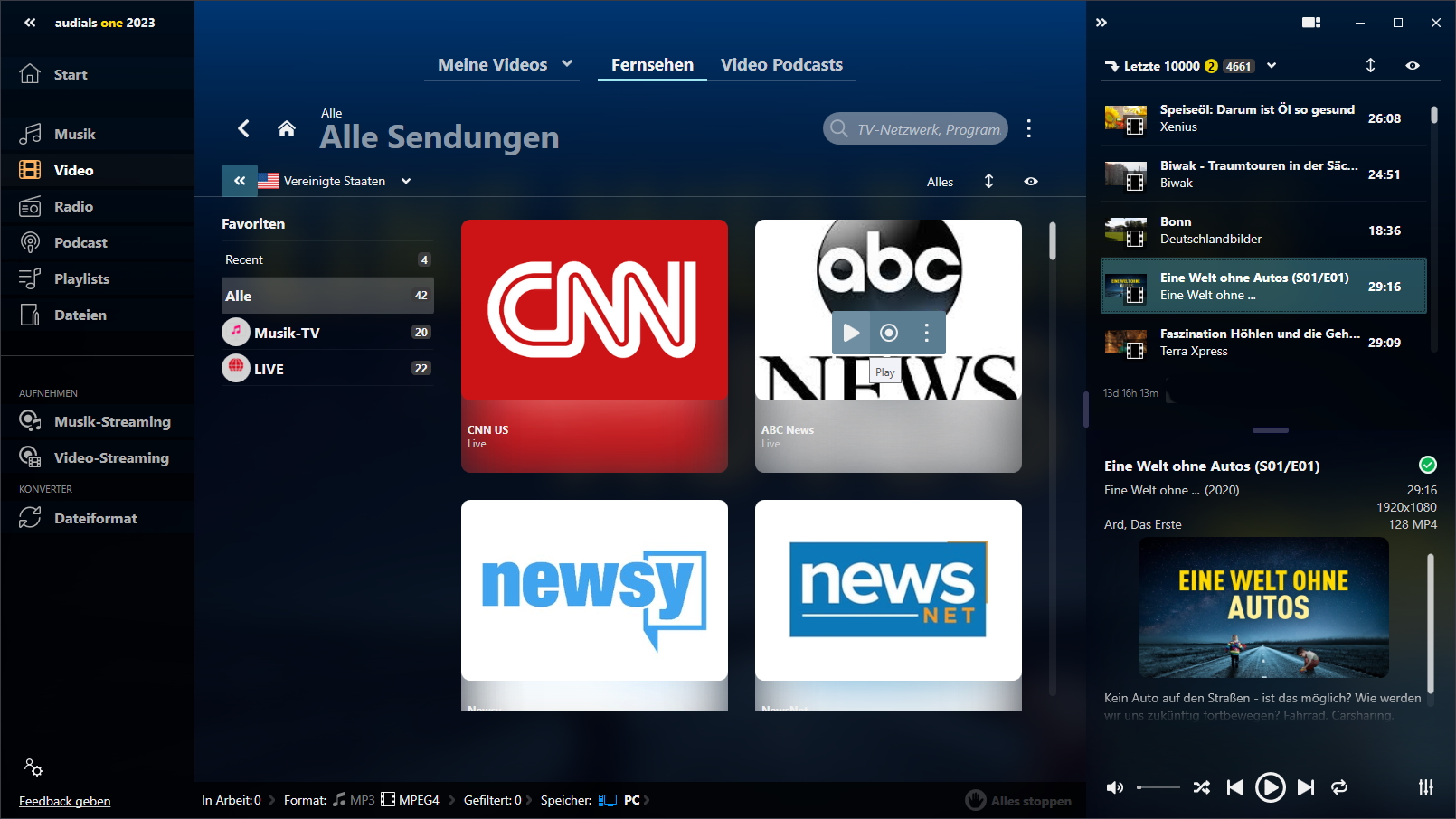The height and width of the screenshot is (819, 1456).
Task: Open the CNN US channel tile
Action: click(x=594, y=345)
